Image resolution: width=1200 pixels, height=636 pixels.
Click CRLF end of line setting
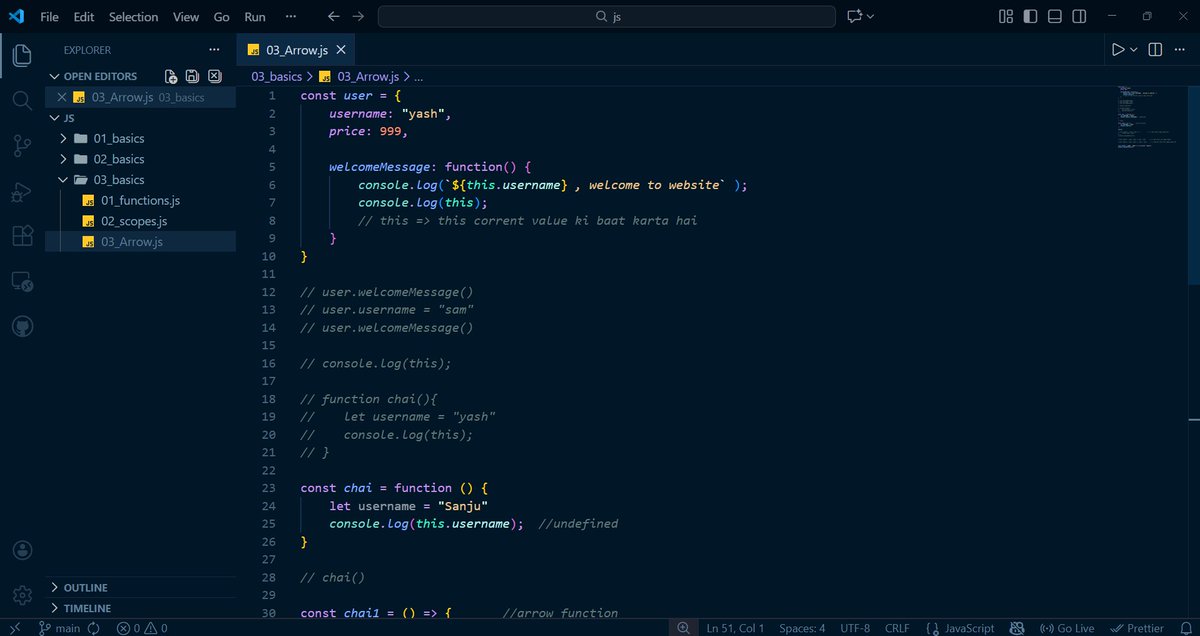897,628
